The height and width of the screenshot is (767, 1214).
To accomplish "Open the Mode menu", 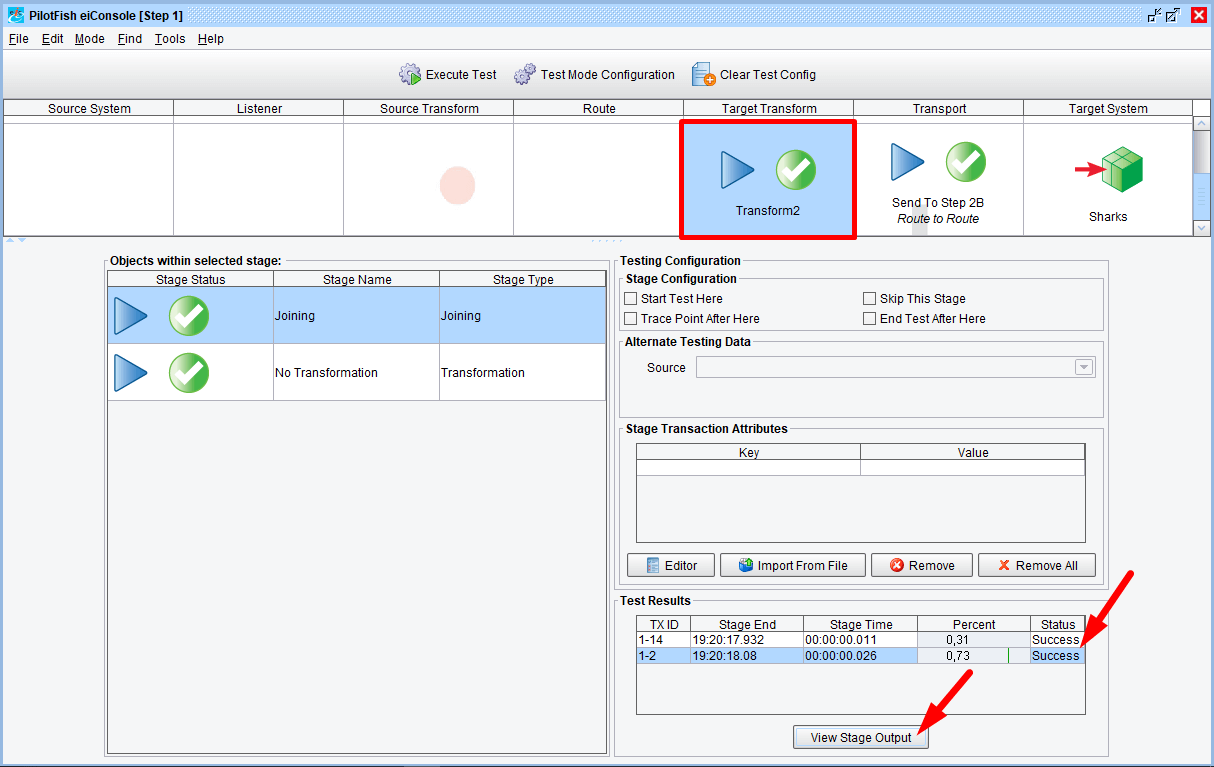I will click(90, 39).
